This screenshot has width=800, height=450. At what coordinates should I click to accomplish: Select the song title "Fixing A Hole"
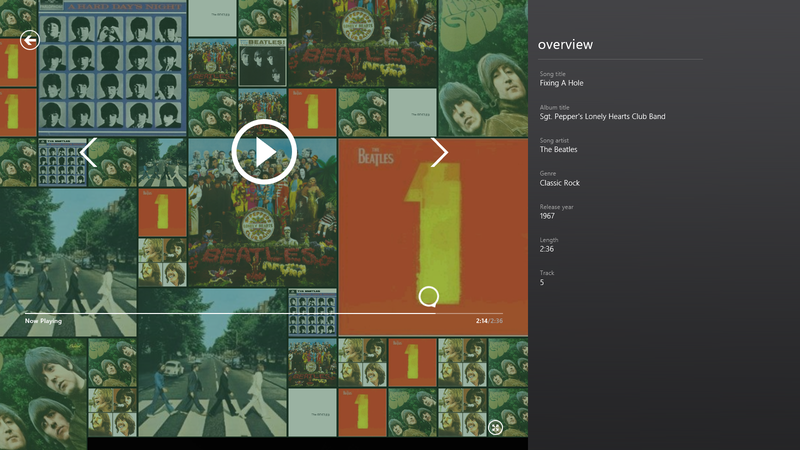click(561, 83)
